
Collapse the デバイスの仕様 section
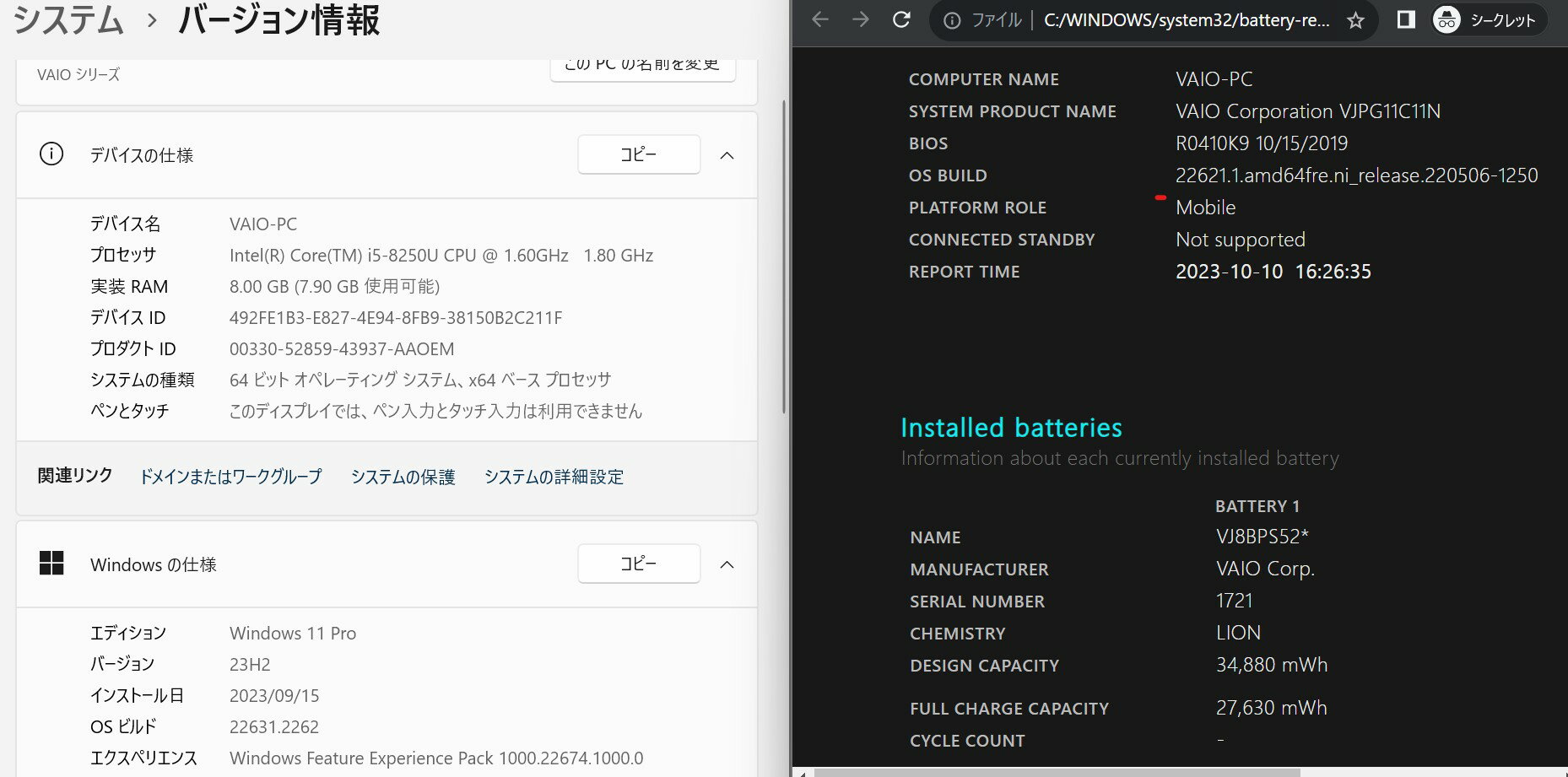(727, 155)
